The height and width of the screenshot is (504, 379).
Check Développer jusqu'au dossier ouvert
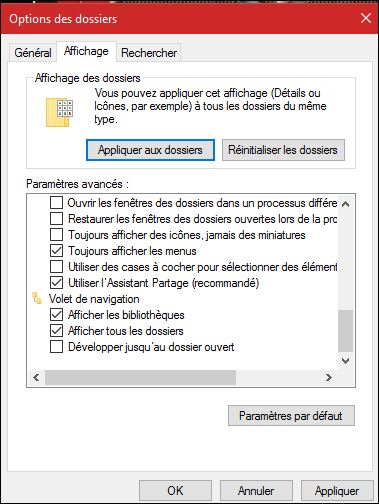coord(56,347)
